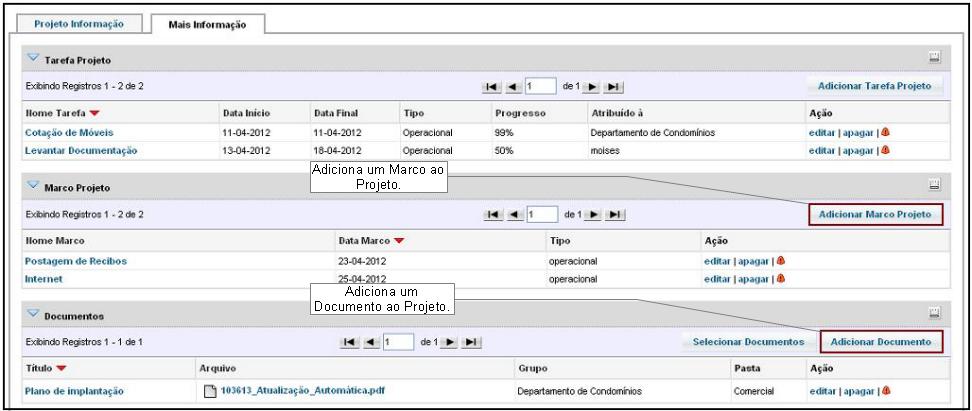Sort by Título column arrow
The image size is (972, 411).
click(x=61, y=369)
